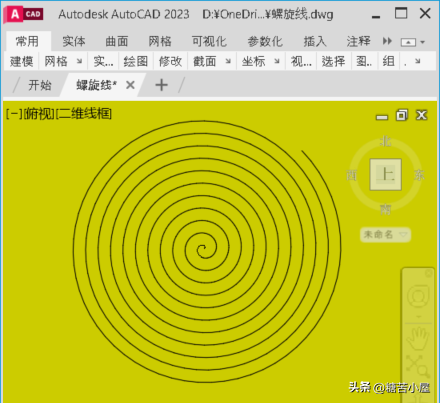Click the AutoCAD application logo button
440x403 pixels.
click(23, 14)
